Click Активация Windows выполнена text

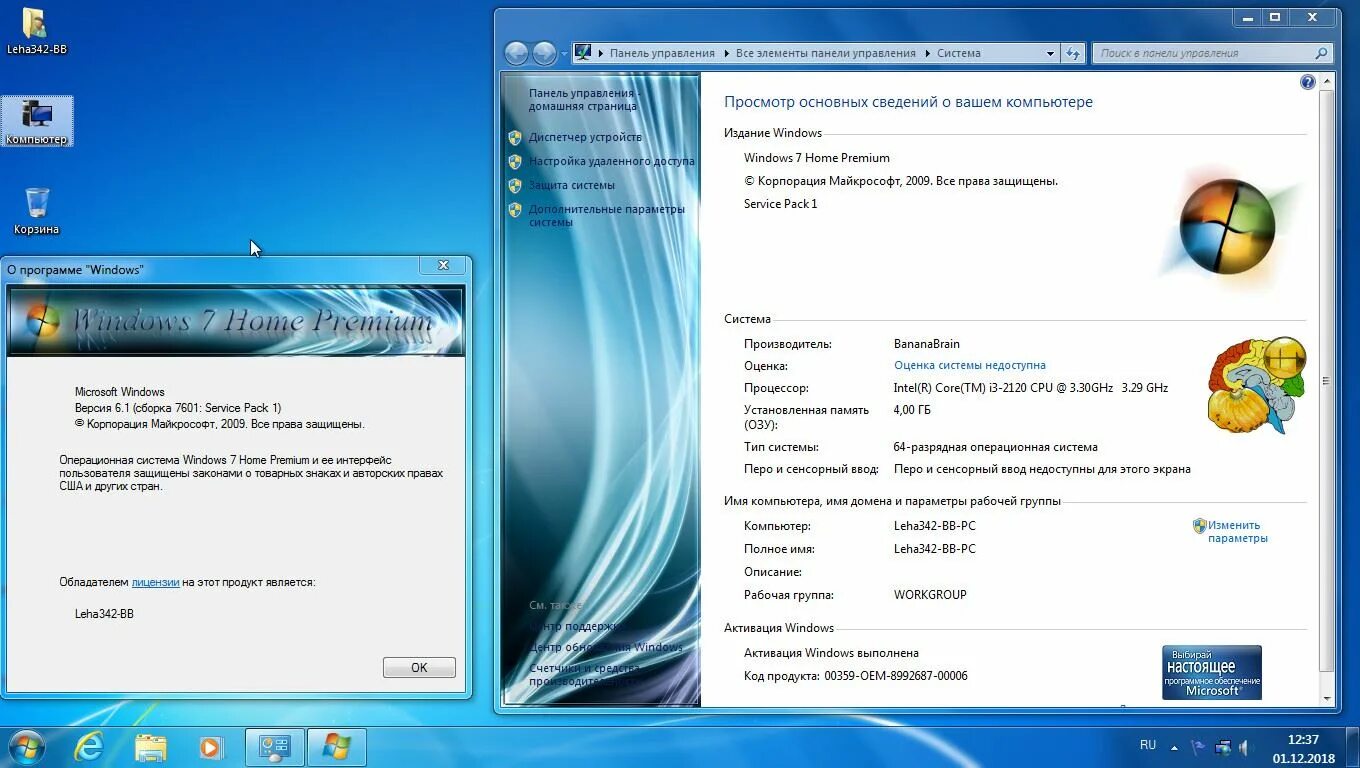831,653
